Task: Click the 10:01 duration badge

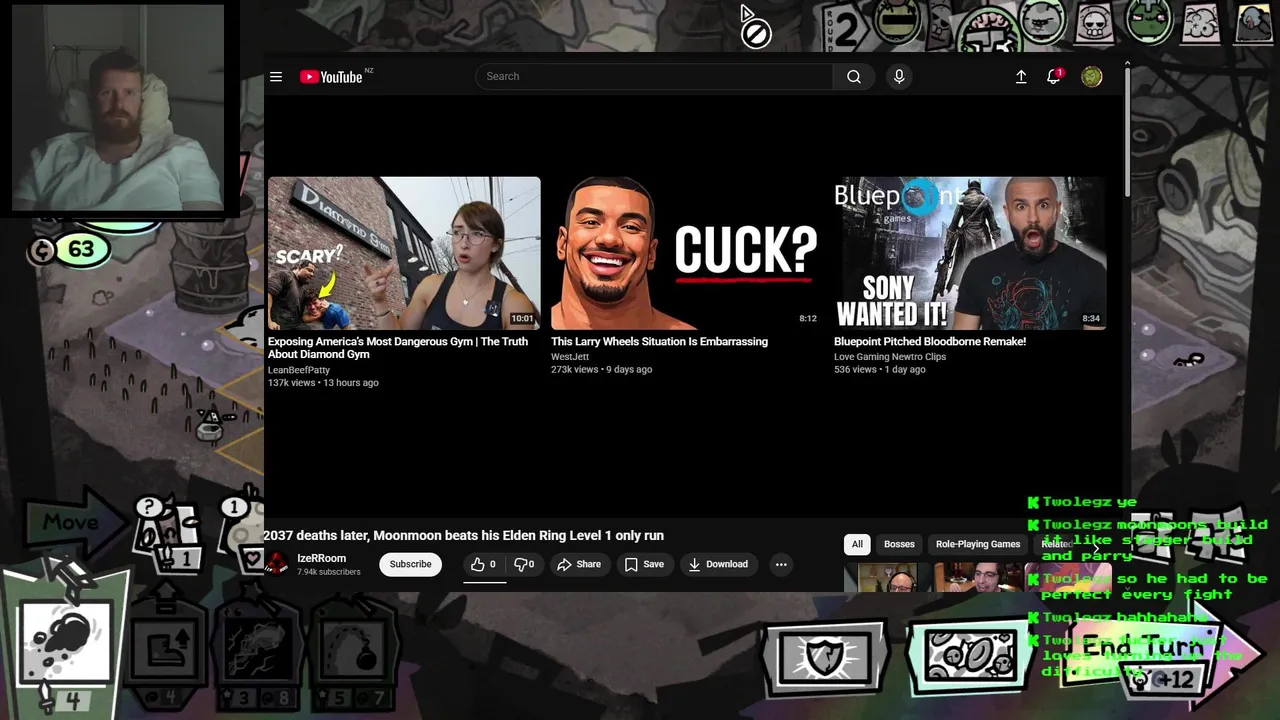Action: point(522,319)
